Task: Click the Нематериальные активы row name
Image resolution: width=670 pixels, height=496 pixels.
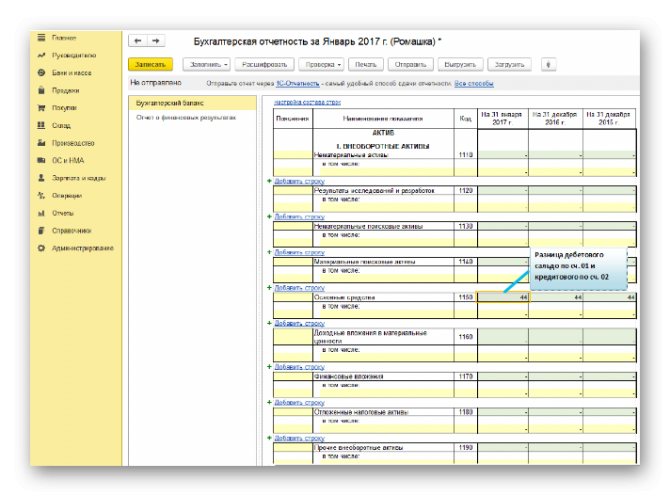Action: (x=351, y=155)
